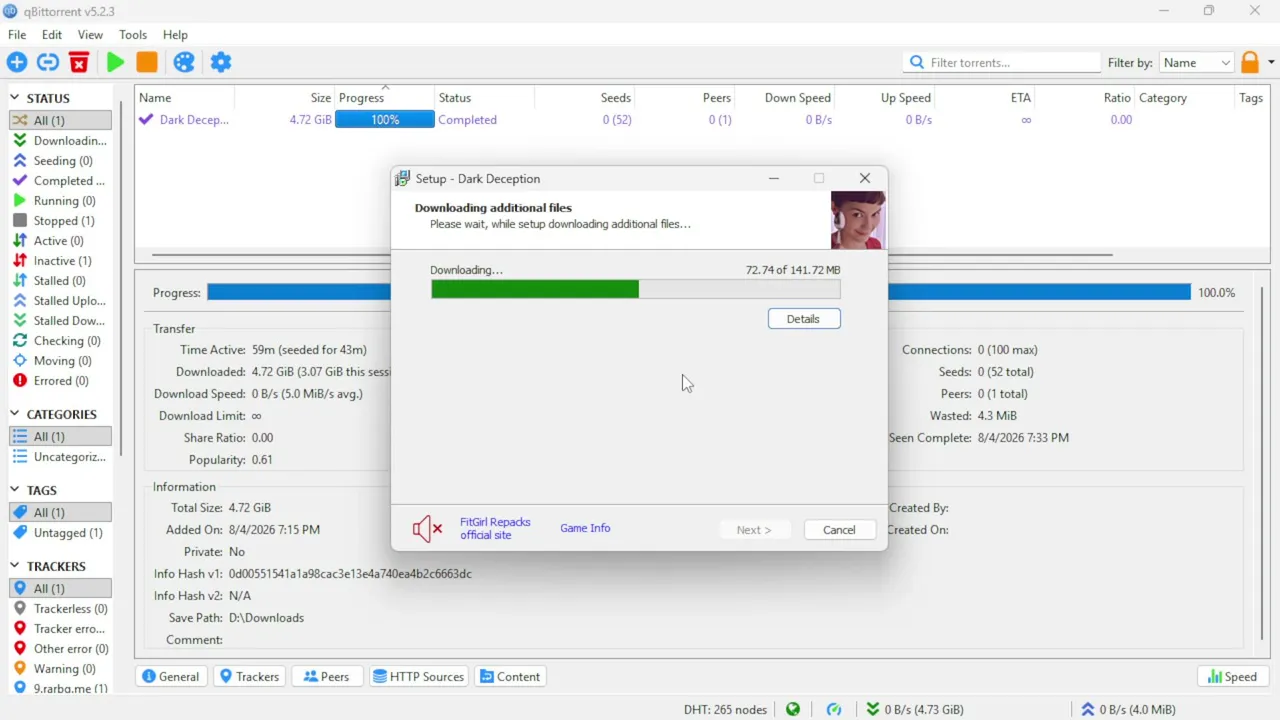Select the Stopped (1) filter
1280x720 pixels.
point(60,220)
